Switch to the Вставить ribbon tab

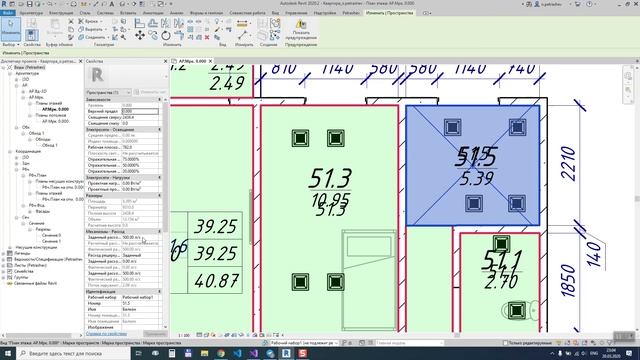pos(128,13)
